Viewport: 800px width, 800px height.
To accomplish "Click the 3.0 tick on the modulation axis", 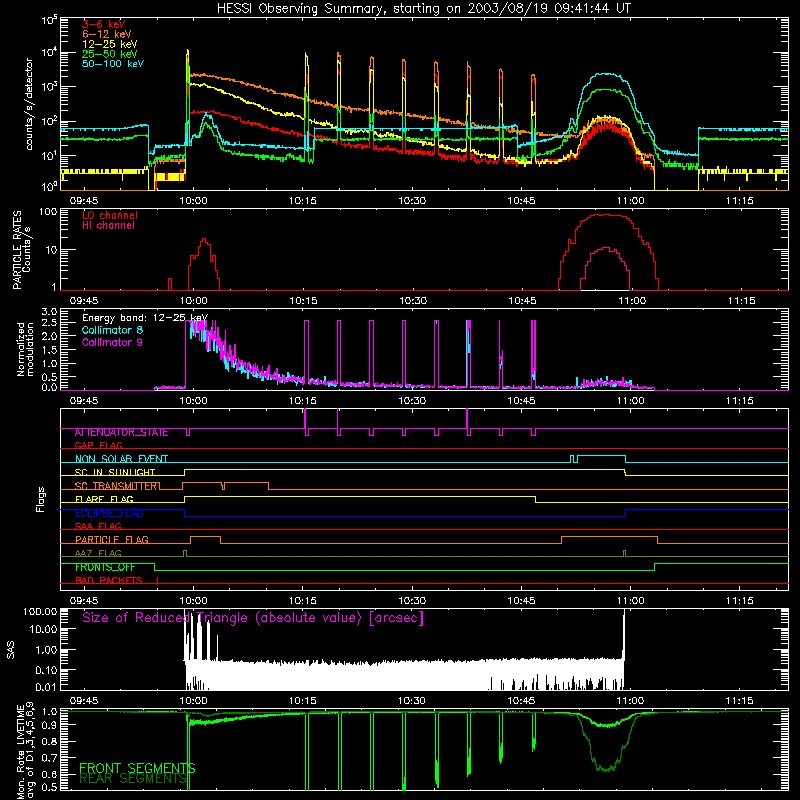I will 49,312.
